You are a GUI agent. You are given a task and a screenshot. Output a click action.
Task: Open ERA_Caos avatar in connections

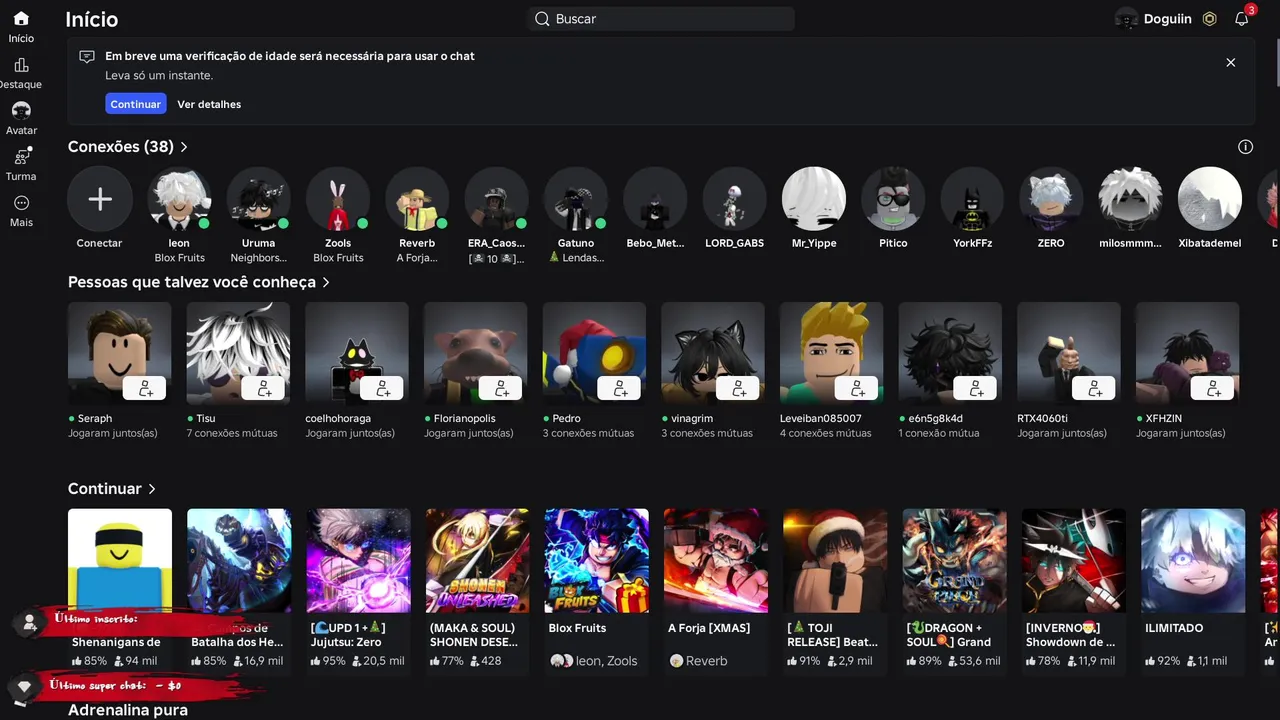496,199
